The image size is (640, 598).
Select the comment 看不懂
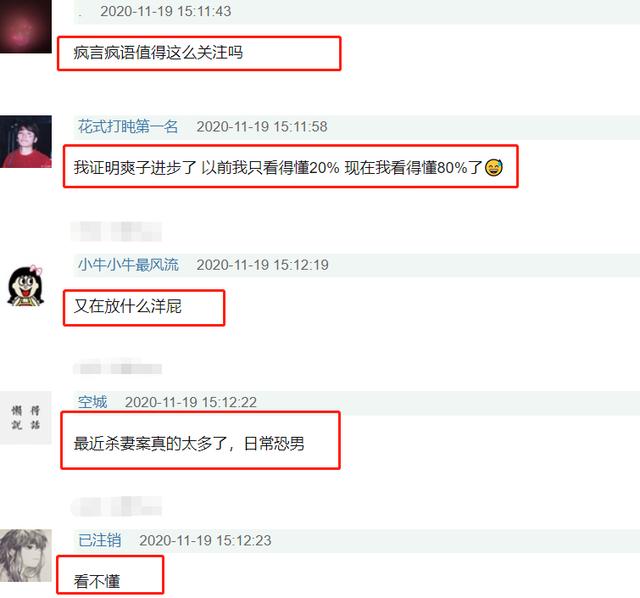coord(97,582)
